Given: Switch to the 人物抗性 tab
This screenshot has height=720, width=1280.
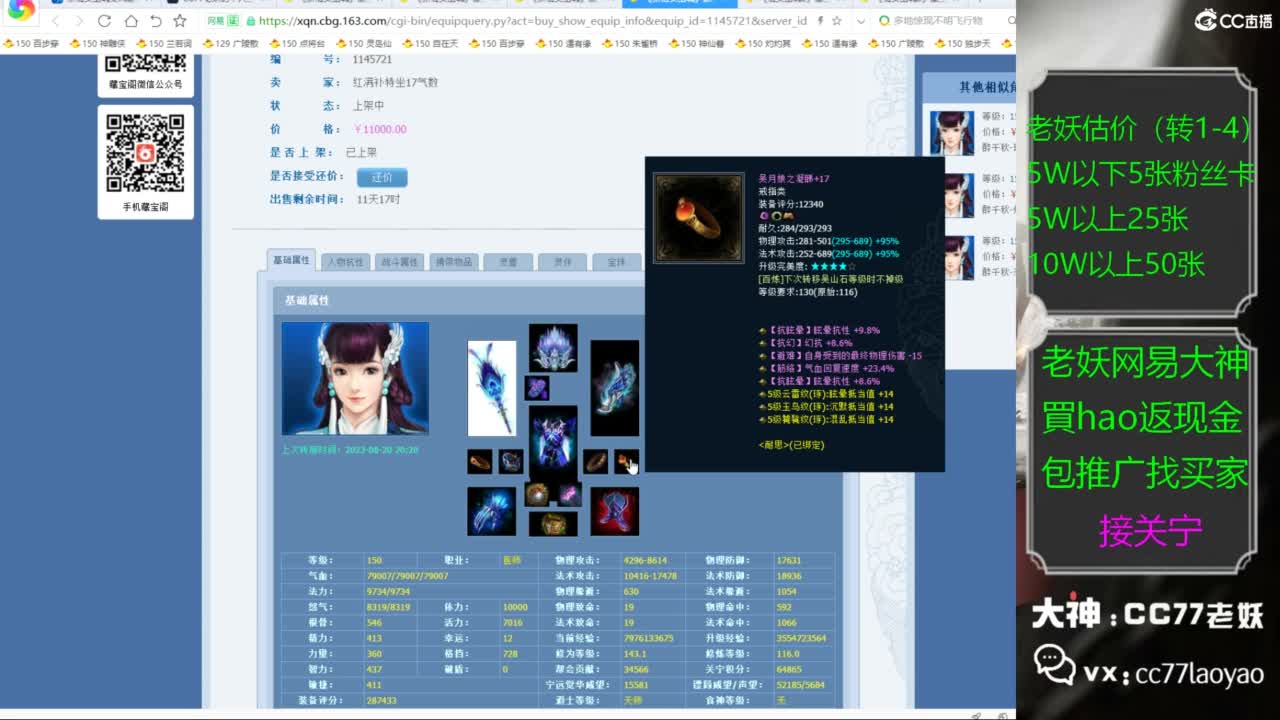Looking at the screenshot, I should coord(345,262).
